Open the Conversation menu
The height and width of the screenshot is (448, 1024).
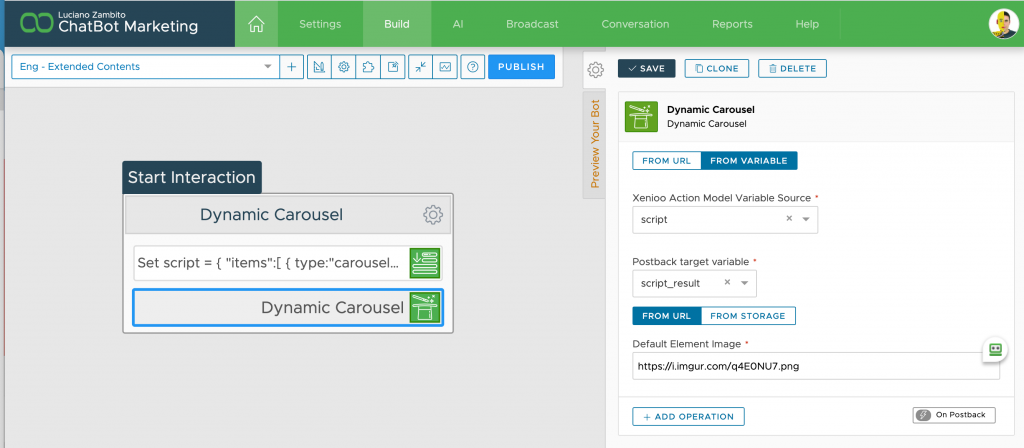(635, 24)
